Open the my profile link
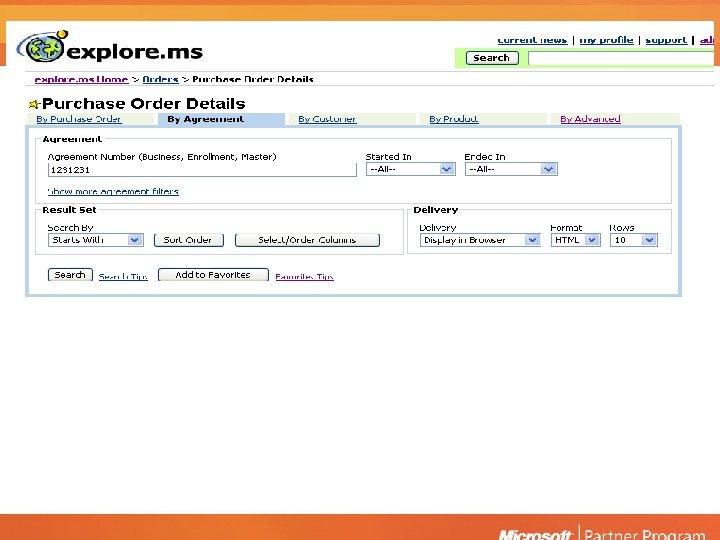This screenshot has width=720, height=540. point(606,40)
